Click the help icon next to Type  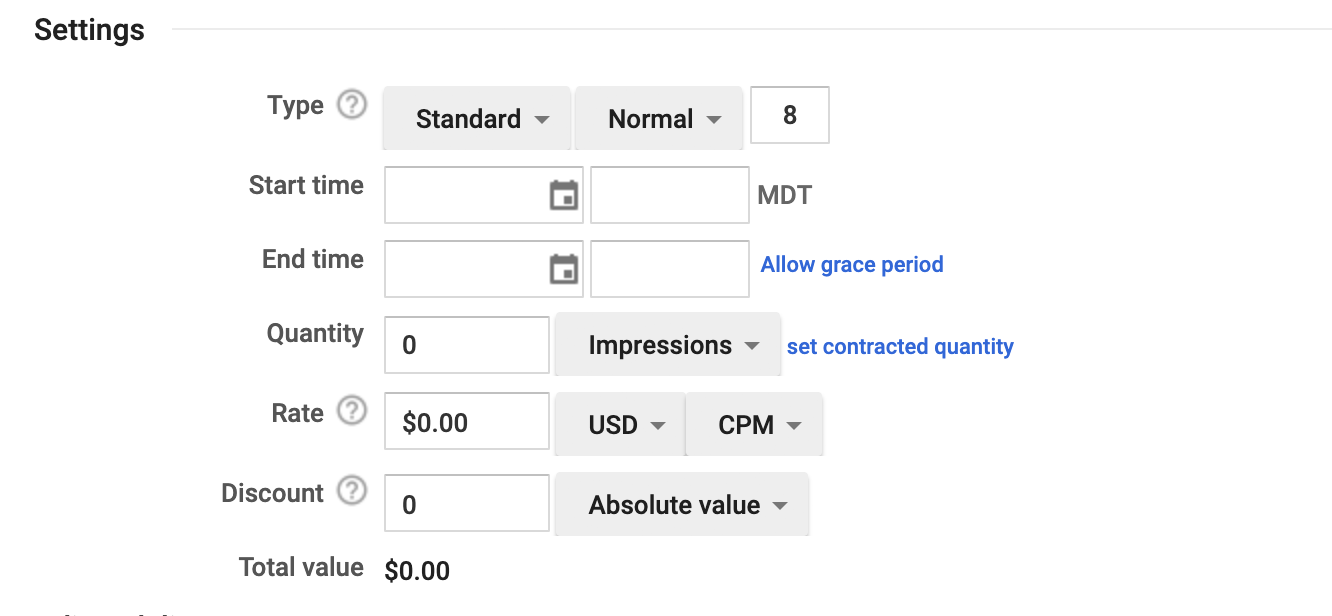click(x=351, y=104)
